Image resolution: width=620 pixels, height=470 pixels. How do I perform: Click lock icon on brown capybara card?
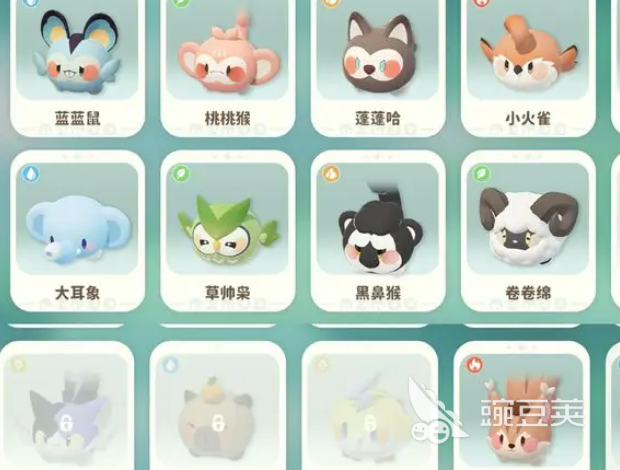click(x=217, y=423)
